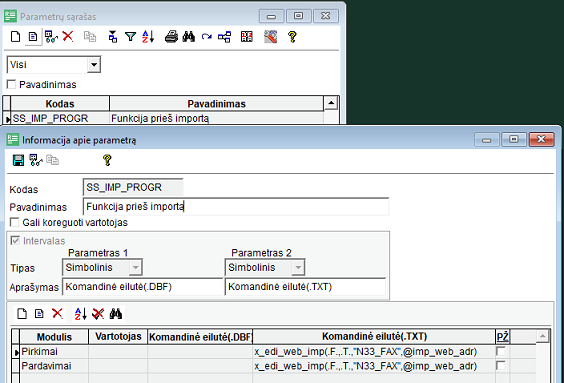Delete row with red X in lower grid toolbar
Viewport: 564px width, 383px height.
tap(57, 314)
